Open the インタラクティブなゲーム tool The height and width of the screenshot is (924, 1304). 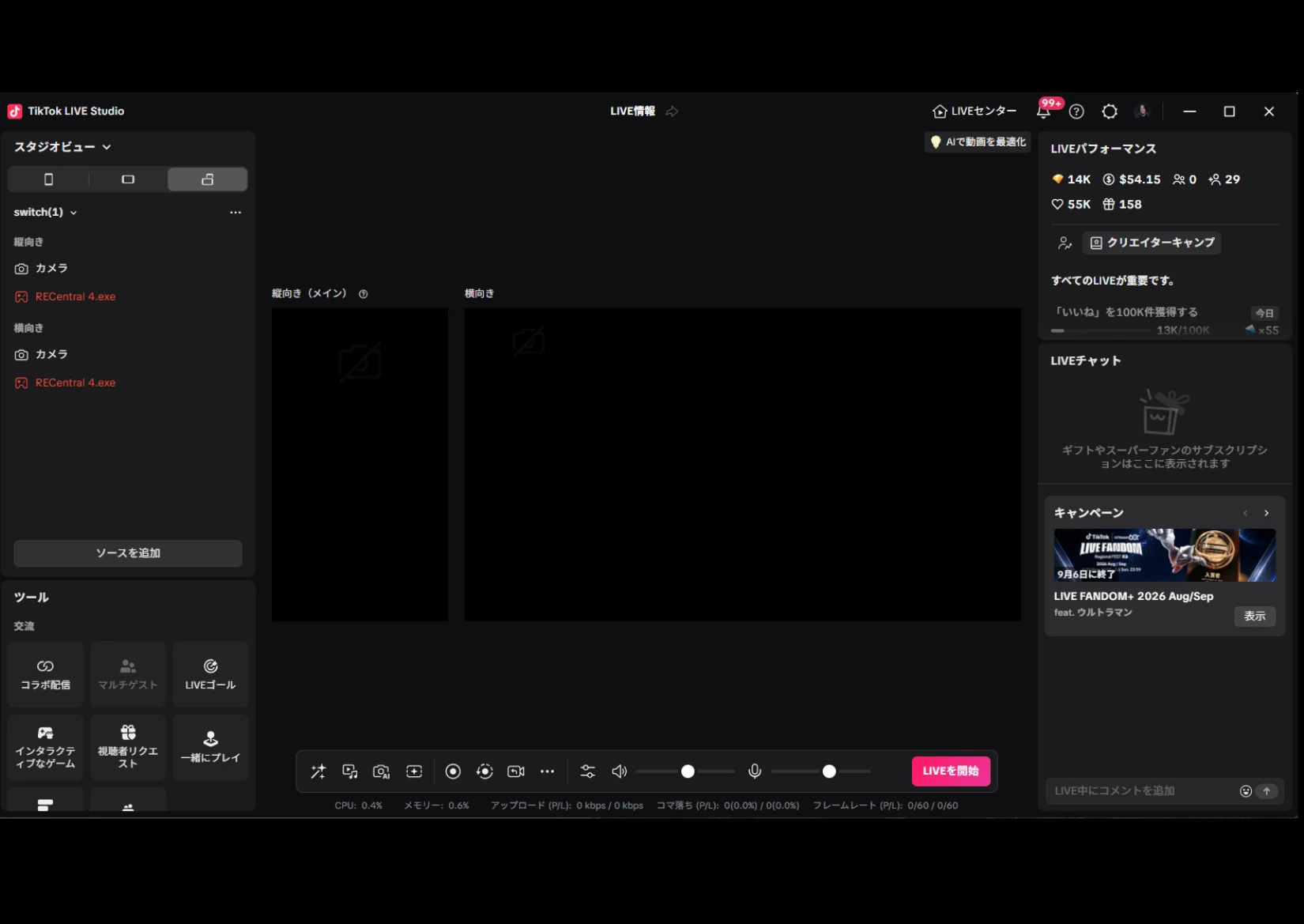click(x=45, y=748)
